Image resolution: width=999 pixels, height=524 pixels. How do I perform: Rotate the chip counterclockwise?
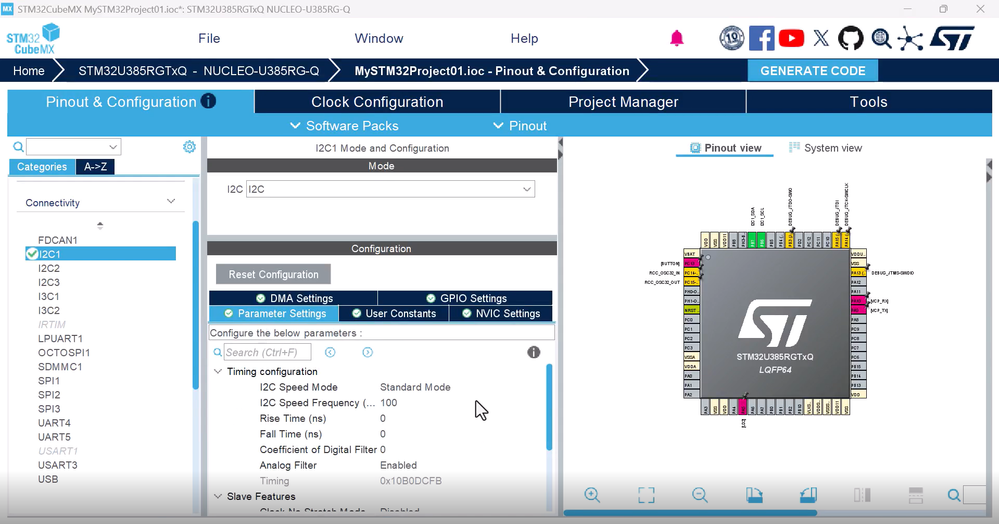808,495
